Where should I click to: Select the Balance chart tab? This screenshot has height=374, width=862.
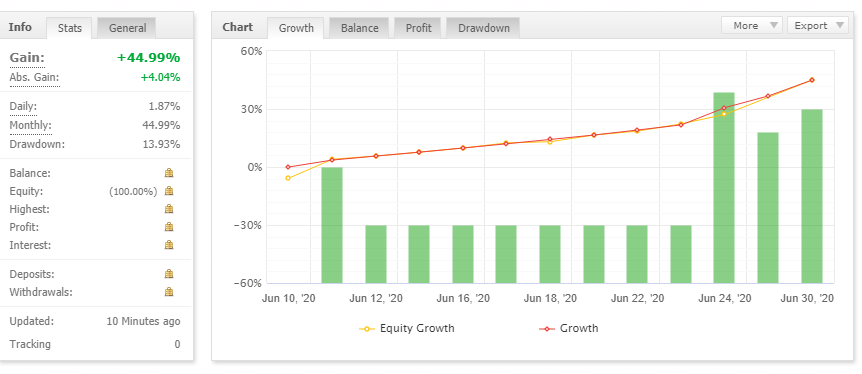[x=360, y=28]
